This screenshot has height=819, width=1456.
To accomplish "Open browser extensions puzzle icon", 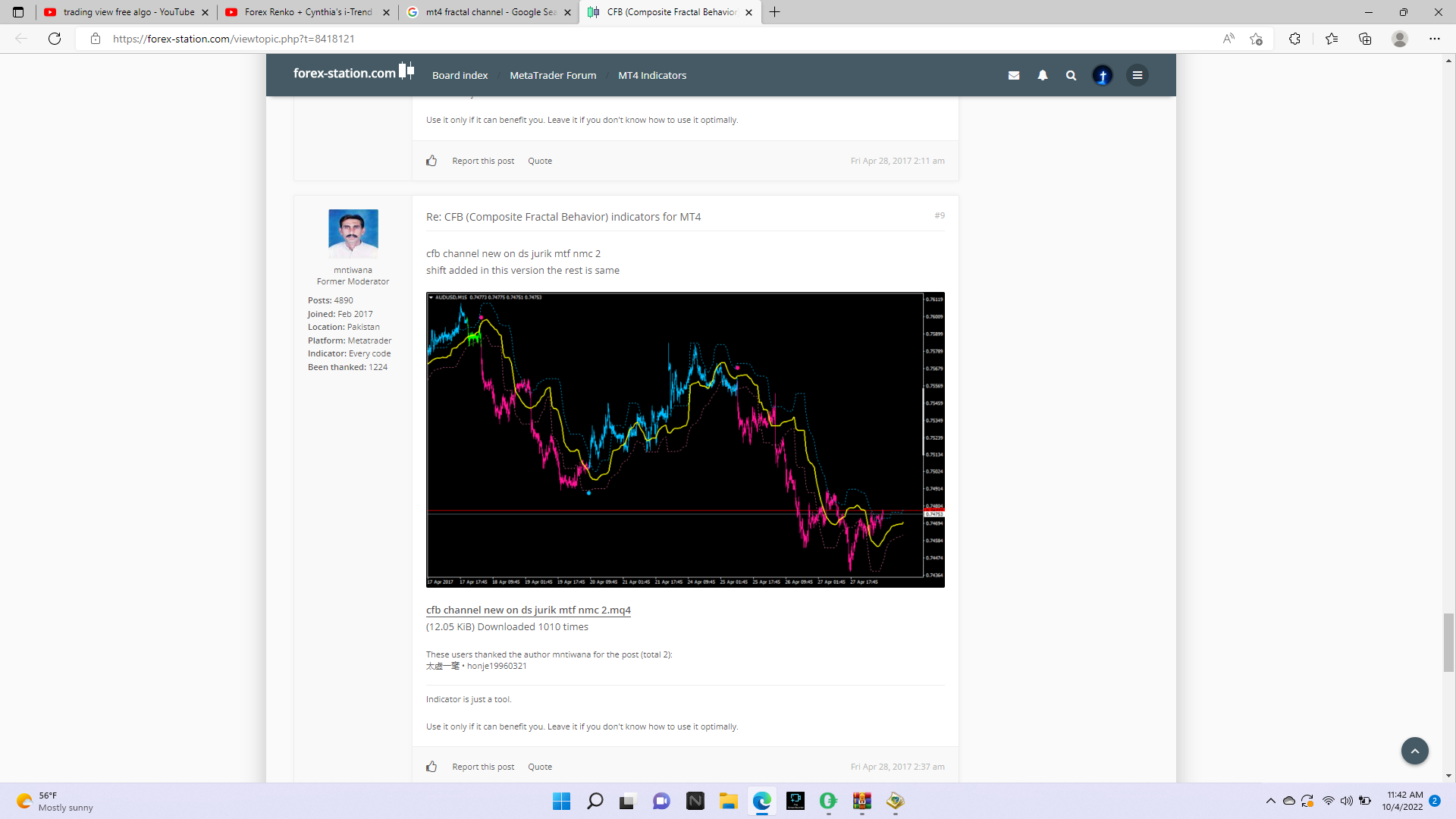I will [1294, 39].
